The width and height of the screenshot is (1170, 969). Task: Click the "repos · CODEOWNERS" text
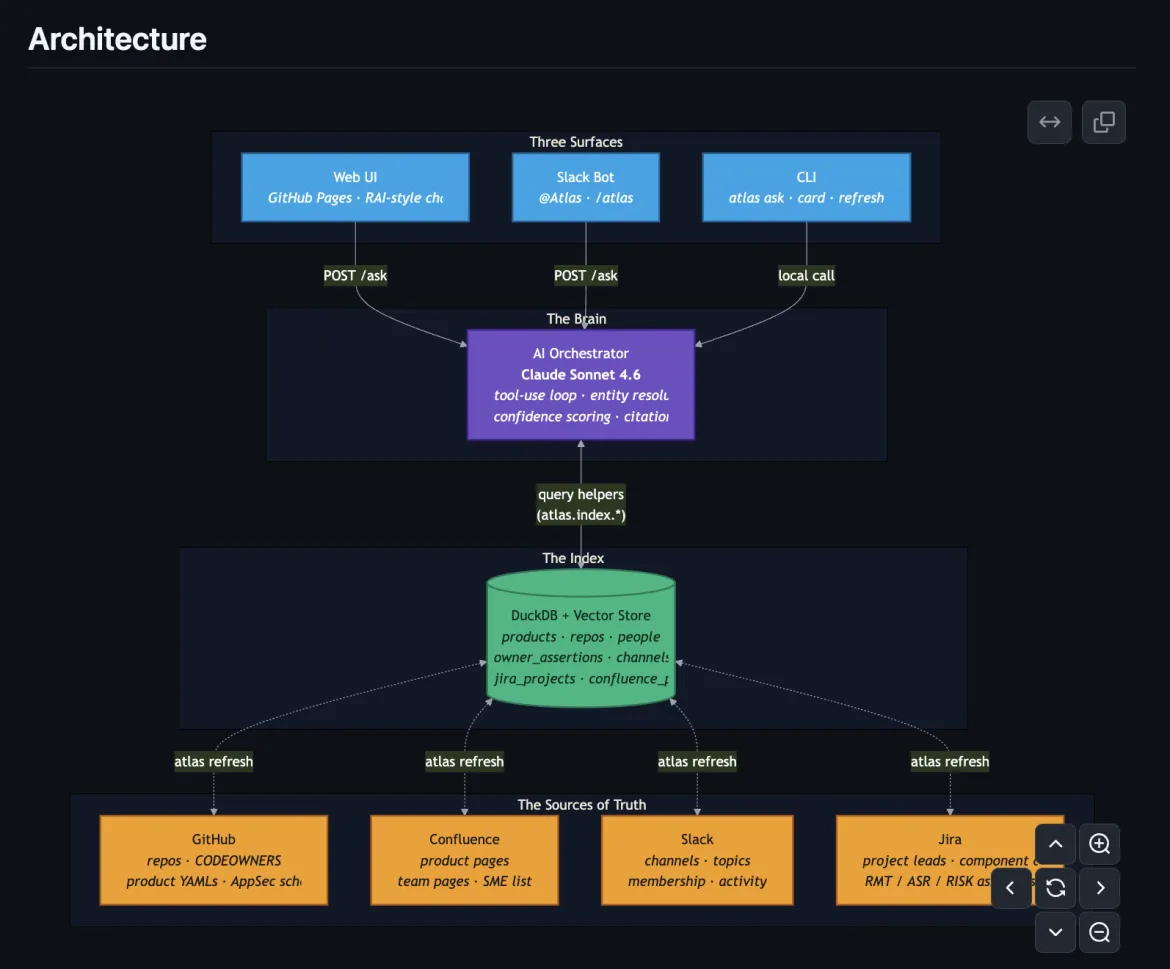click(x=213, y=861)
